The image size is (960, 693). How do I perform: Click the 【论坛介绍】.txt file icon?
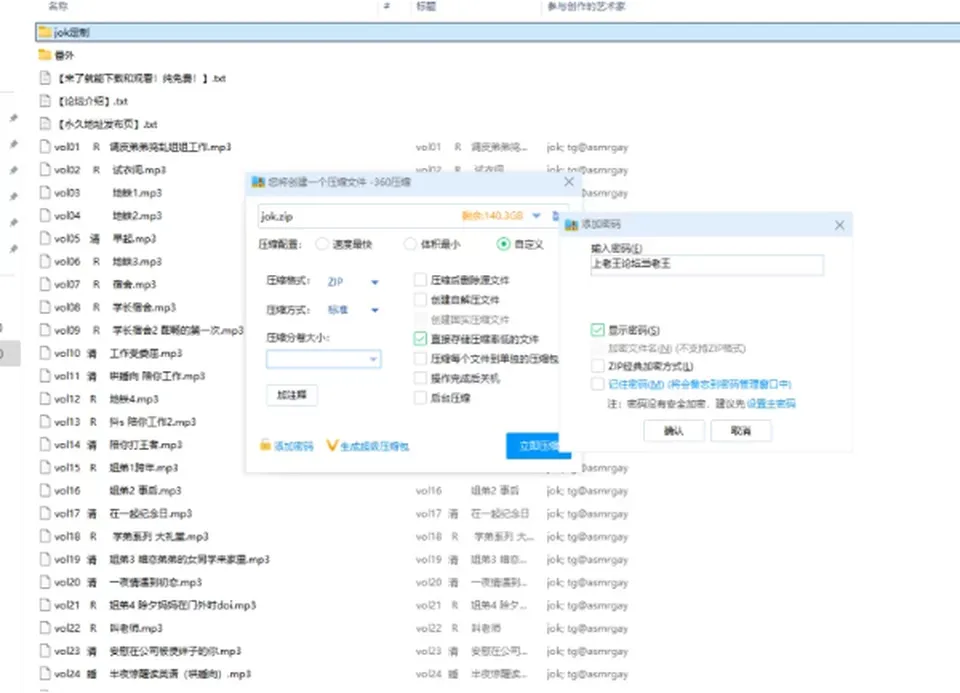(45, 101)
